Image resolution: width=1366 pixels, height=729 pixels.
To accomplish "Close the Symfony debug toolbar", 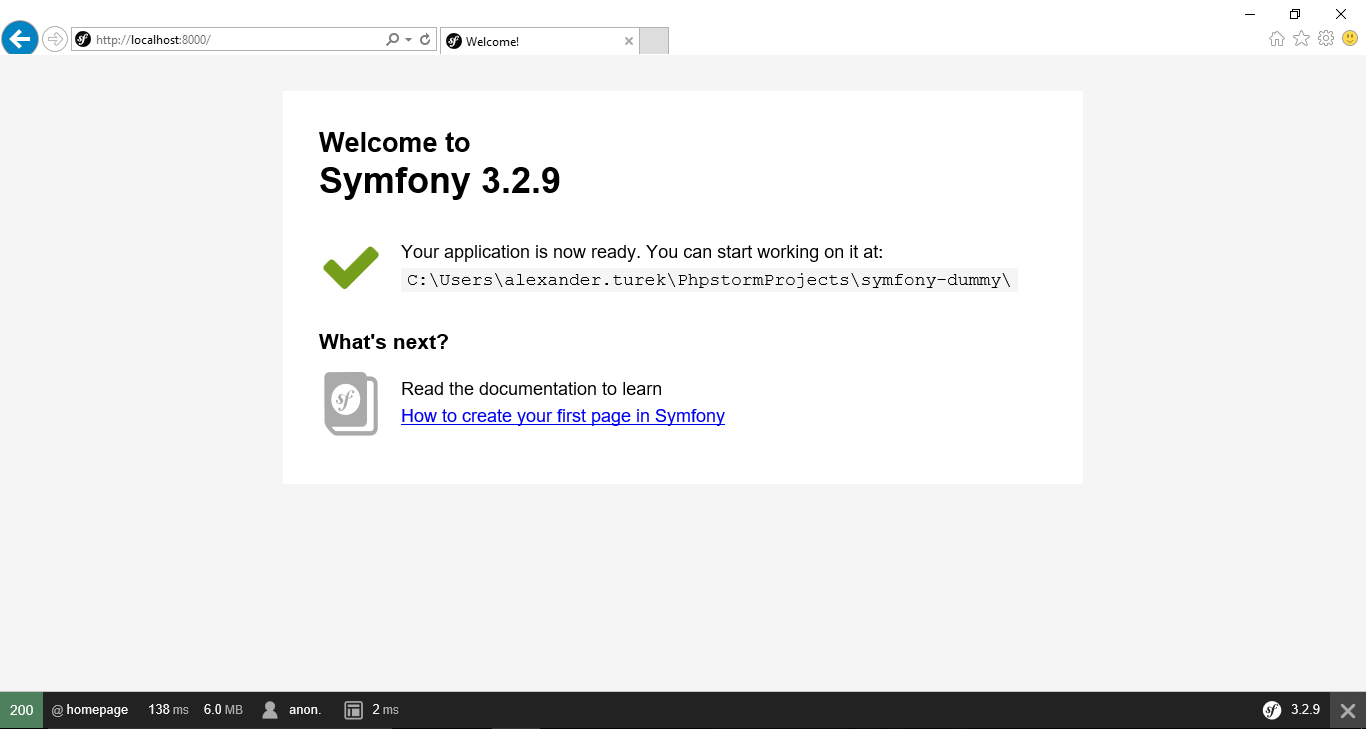I will pos(1348,711).
